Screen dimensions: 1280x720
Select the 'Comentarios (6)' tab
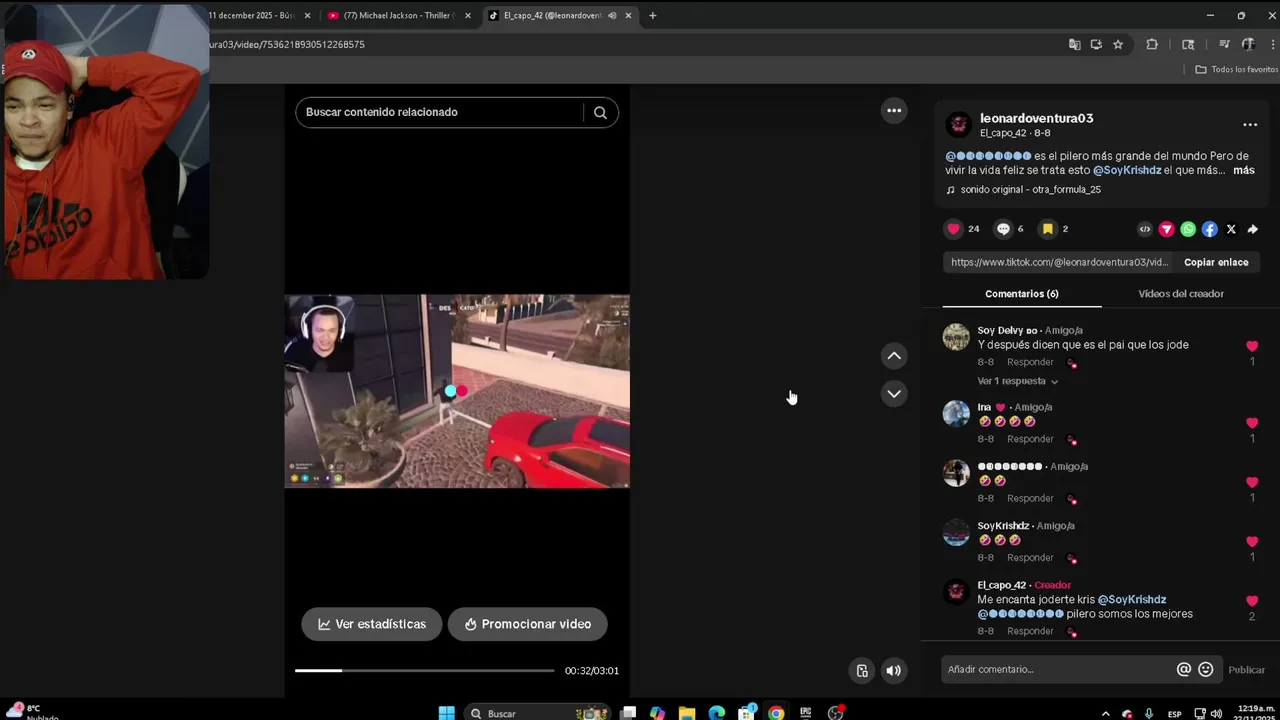(1022, 294)
